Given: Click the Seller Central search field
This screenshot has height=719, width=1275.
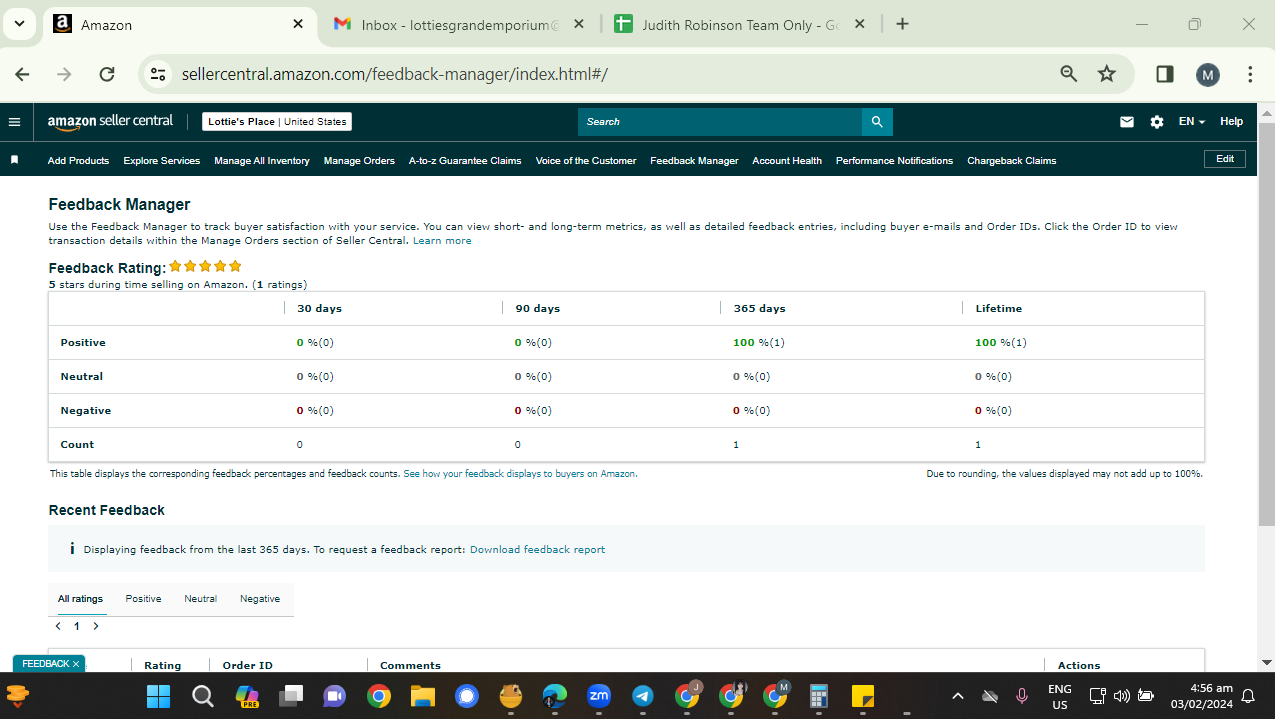Looking at the screenshot, I should (x=720, y=122).
